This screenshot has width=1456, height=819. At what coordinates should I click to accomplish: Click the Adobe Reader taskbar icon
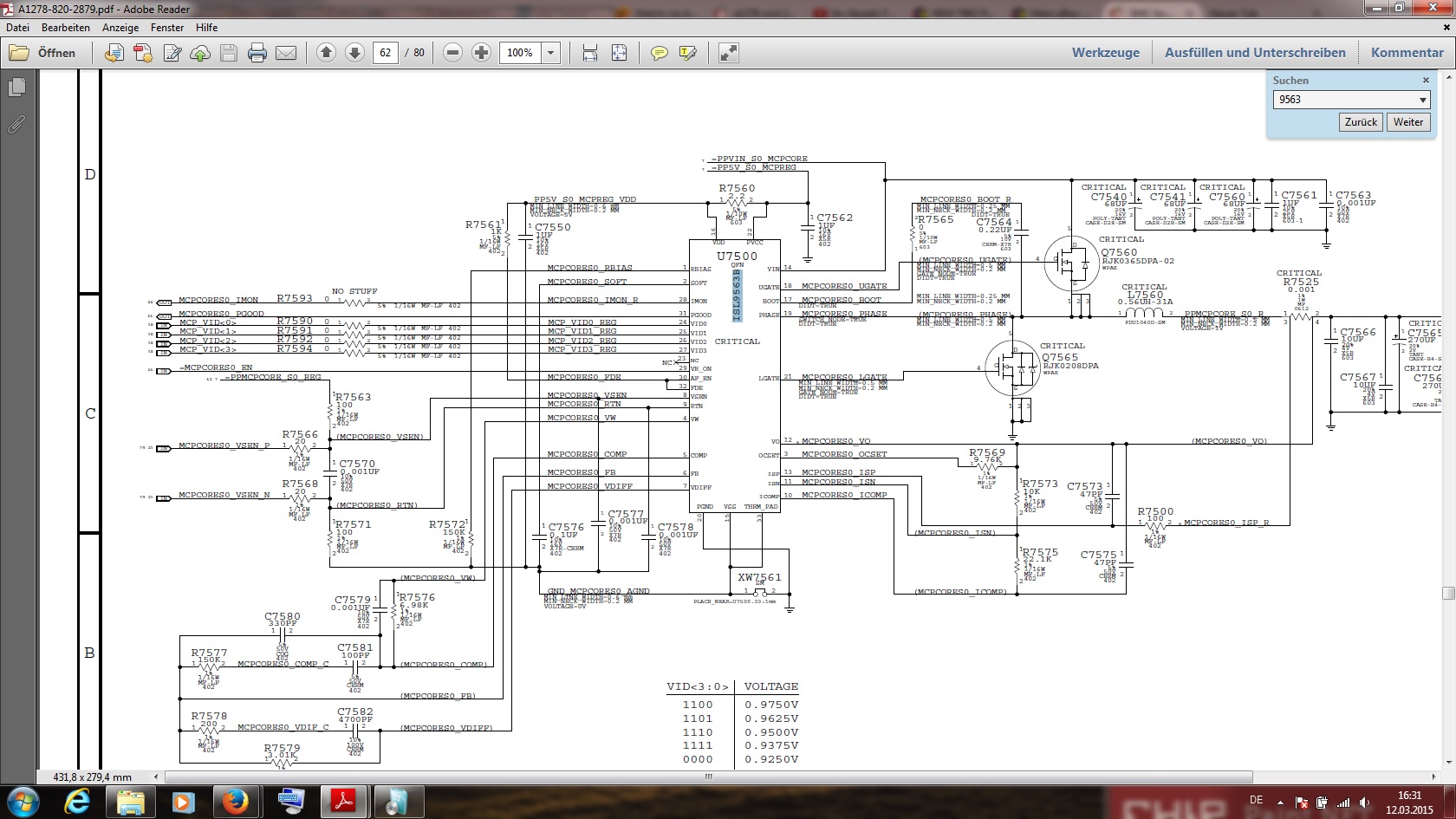[344, 802]
